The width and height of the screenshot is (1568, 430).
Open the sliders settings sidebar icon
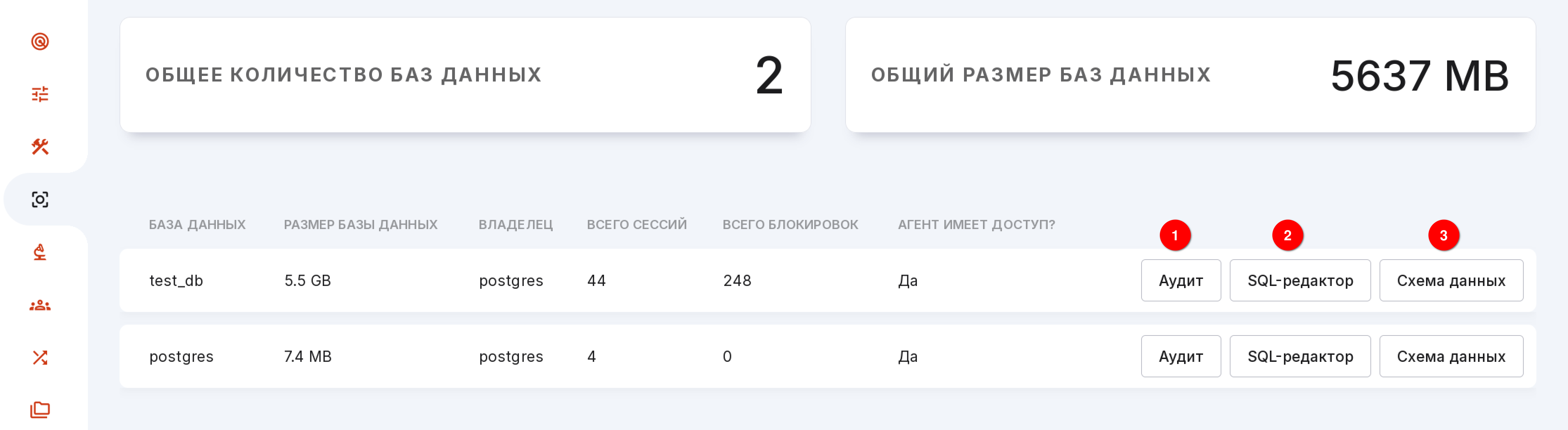tap(40, 94)
